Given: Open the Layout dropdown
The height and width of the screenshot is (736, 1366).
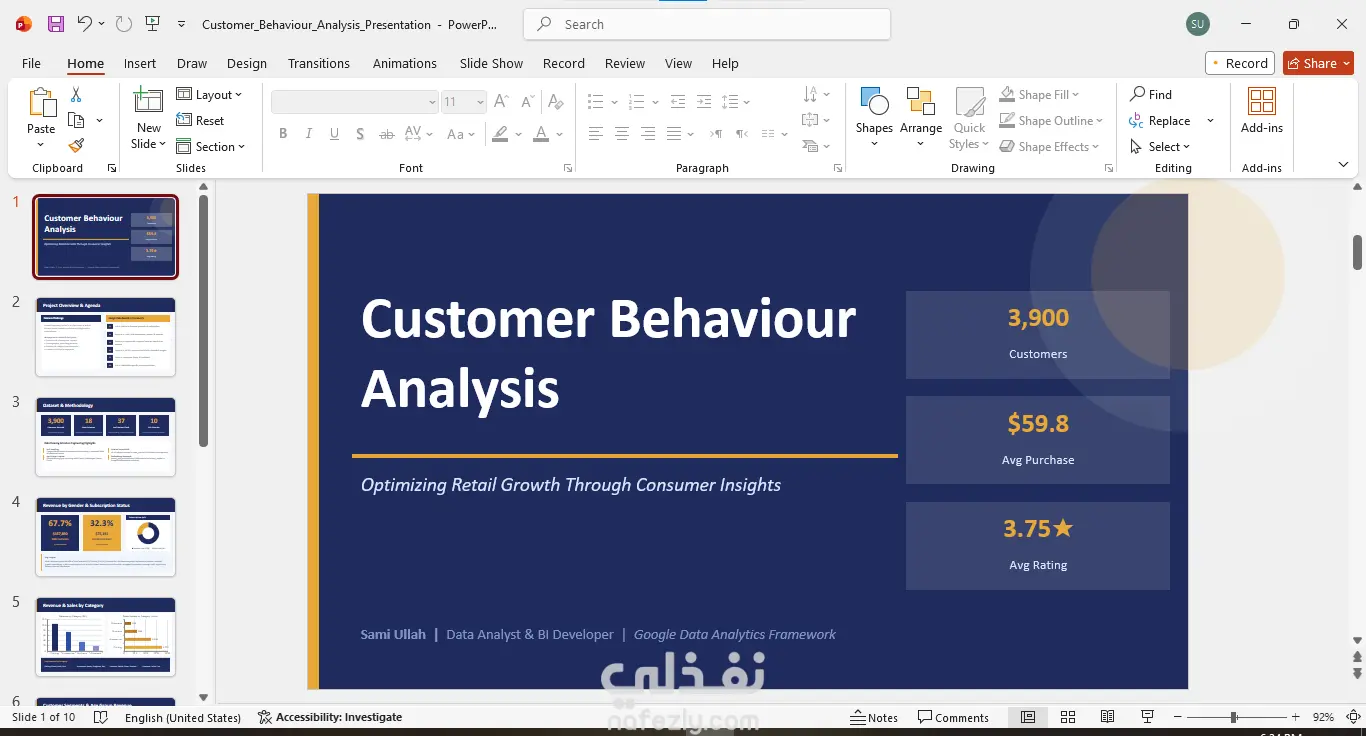Looking at the screenshot, I should tap(210, 94).
